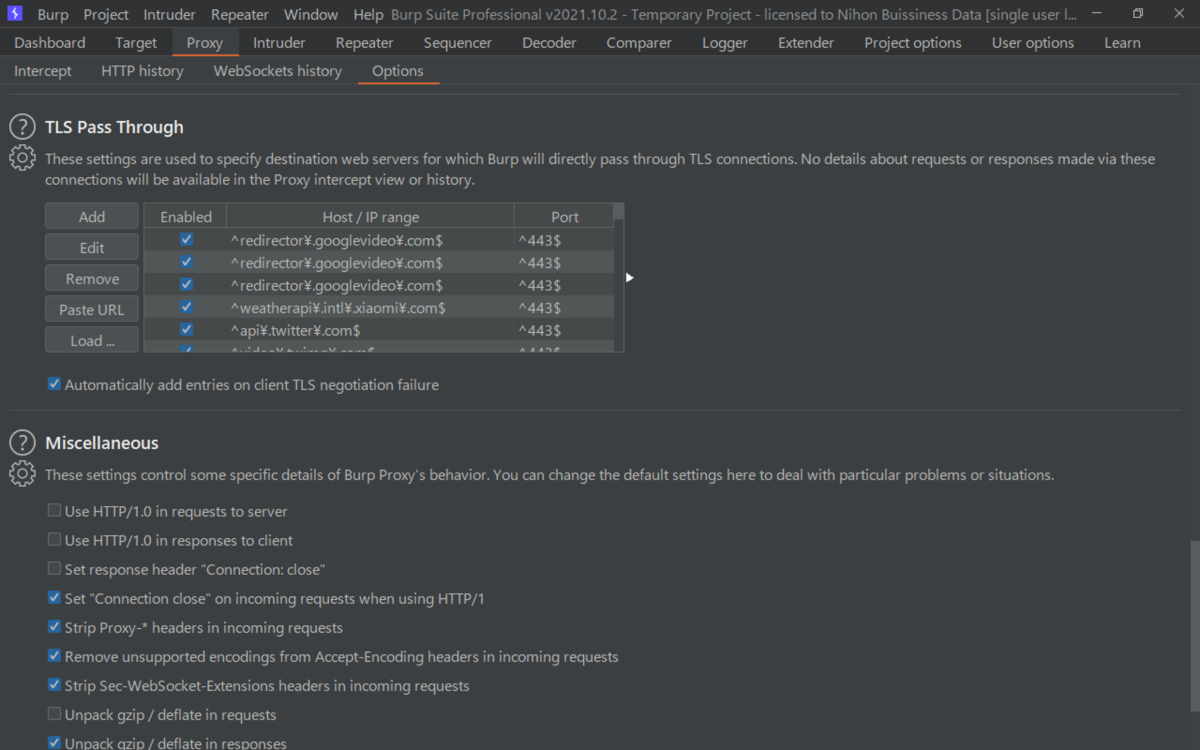Open the Repeater menu in menu bar
This screenshot has width=1200, height=750.
(x=240, y=15)
